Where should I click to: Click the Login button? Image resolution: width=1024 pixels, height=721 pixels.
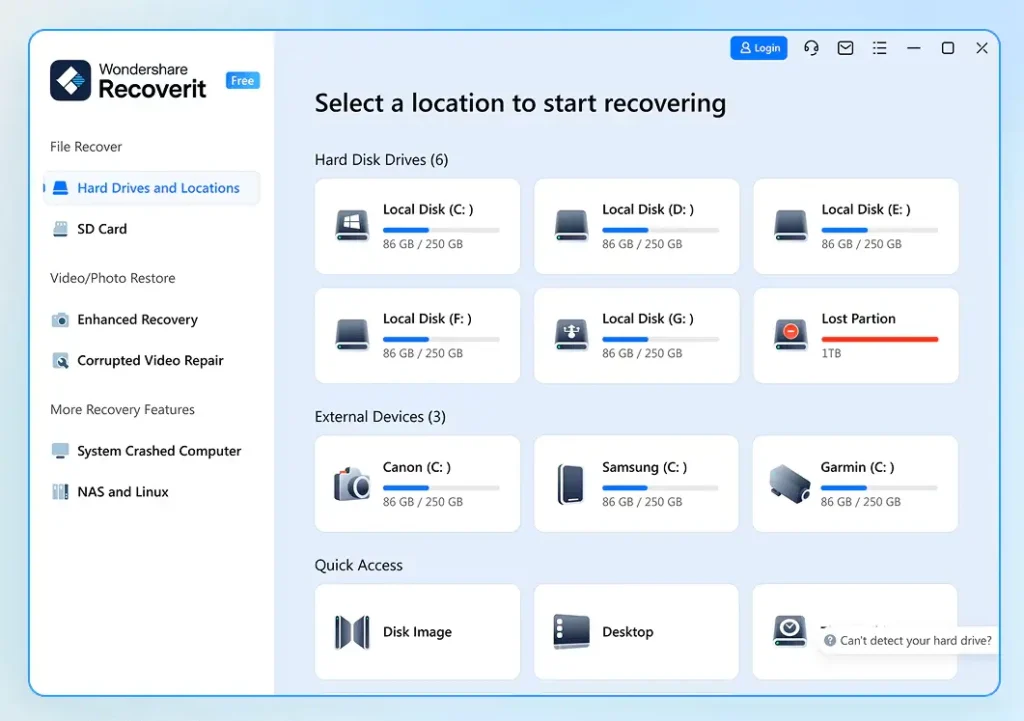(x=758, y=47)
